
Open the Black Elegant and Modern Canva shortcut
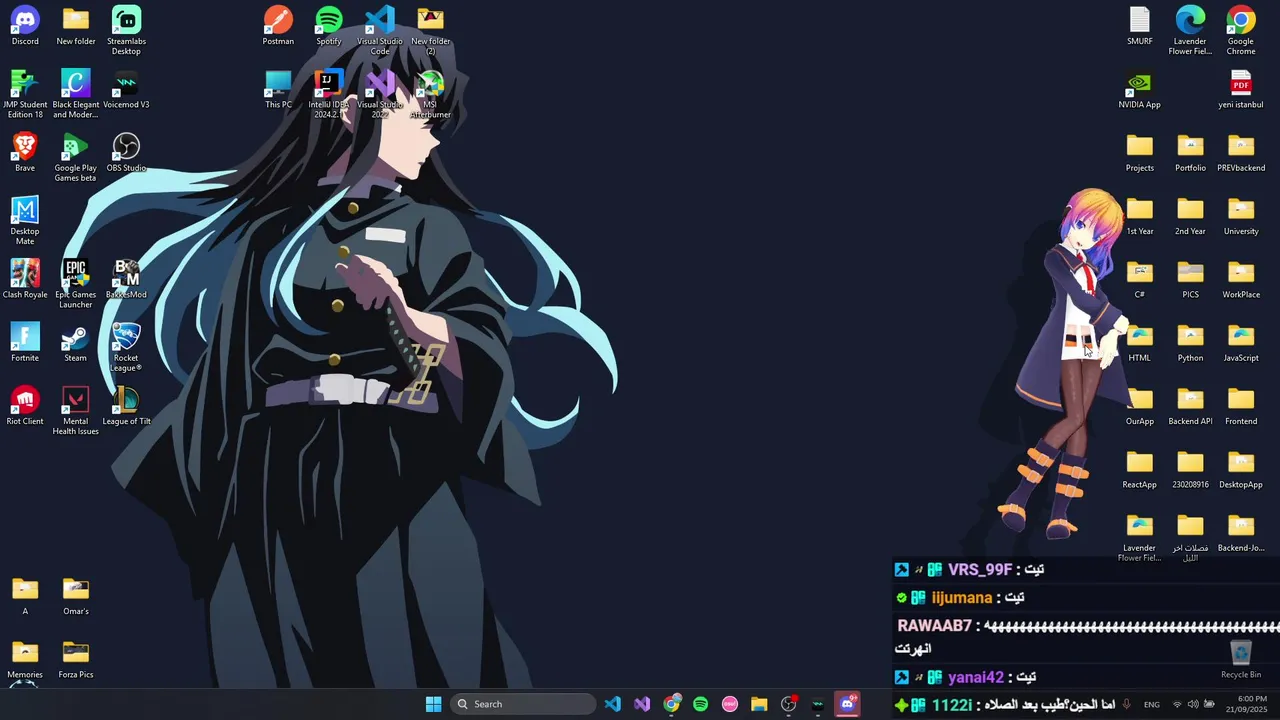76,94
